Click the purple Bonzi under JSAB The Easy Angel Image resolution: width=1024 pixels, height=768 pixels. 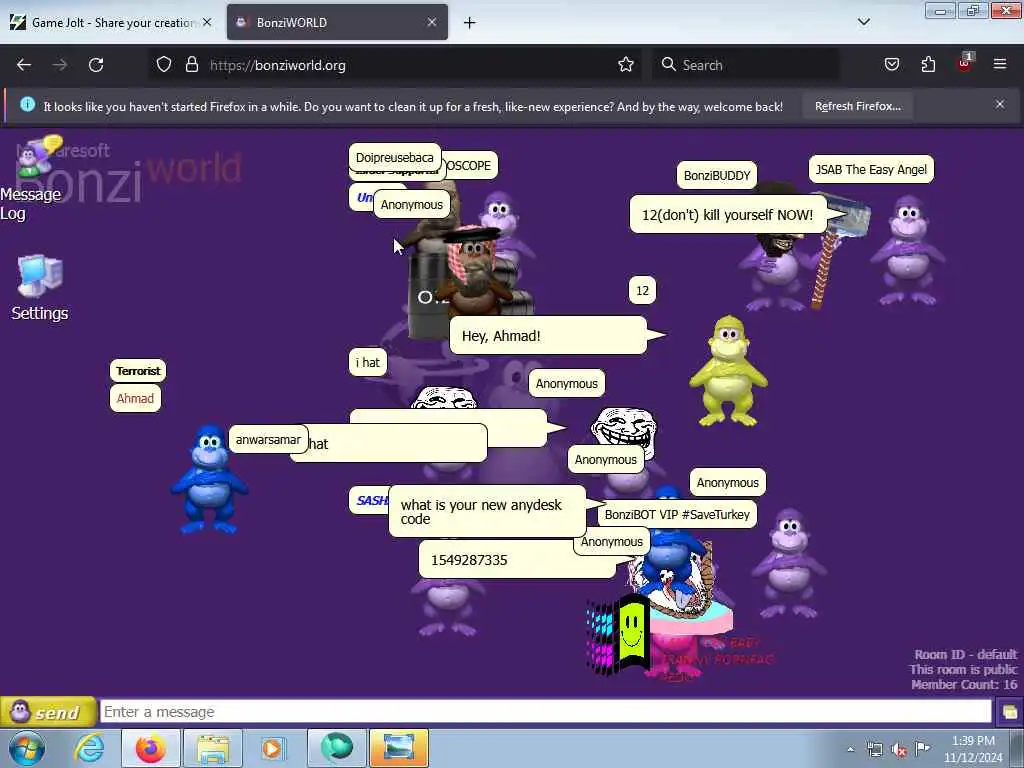908,250
